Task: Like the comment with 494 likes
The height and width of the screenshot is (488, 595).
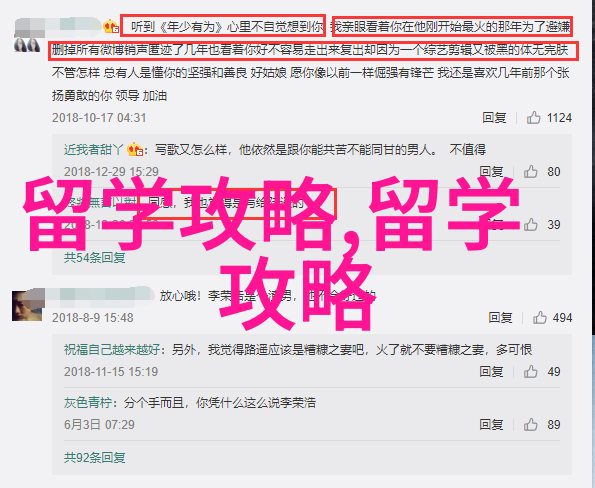Action: click(540, 317)
